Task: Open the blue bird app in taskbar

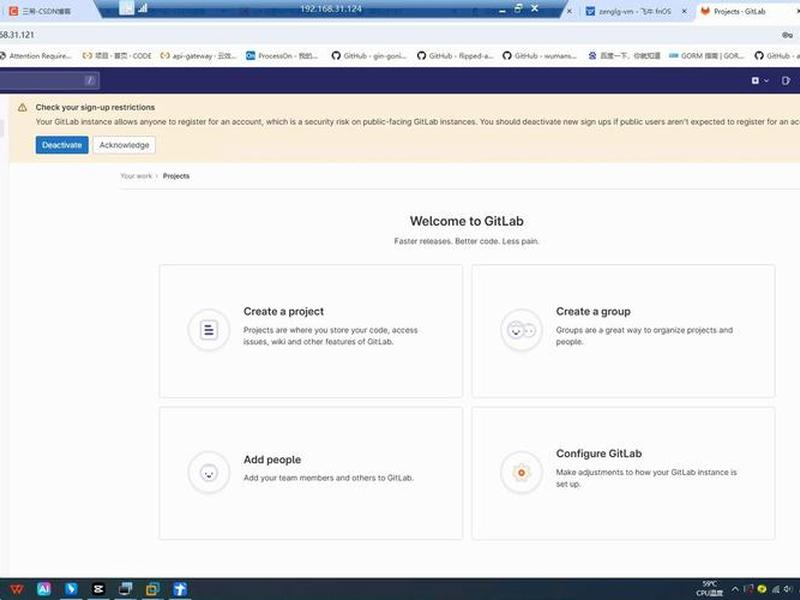Action: (x=71, y=589)
